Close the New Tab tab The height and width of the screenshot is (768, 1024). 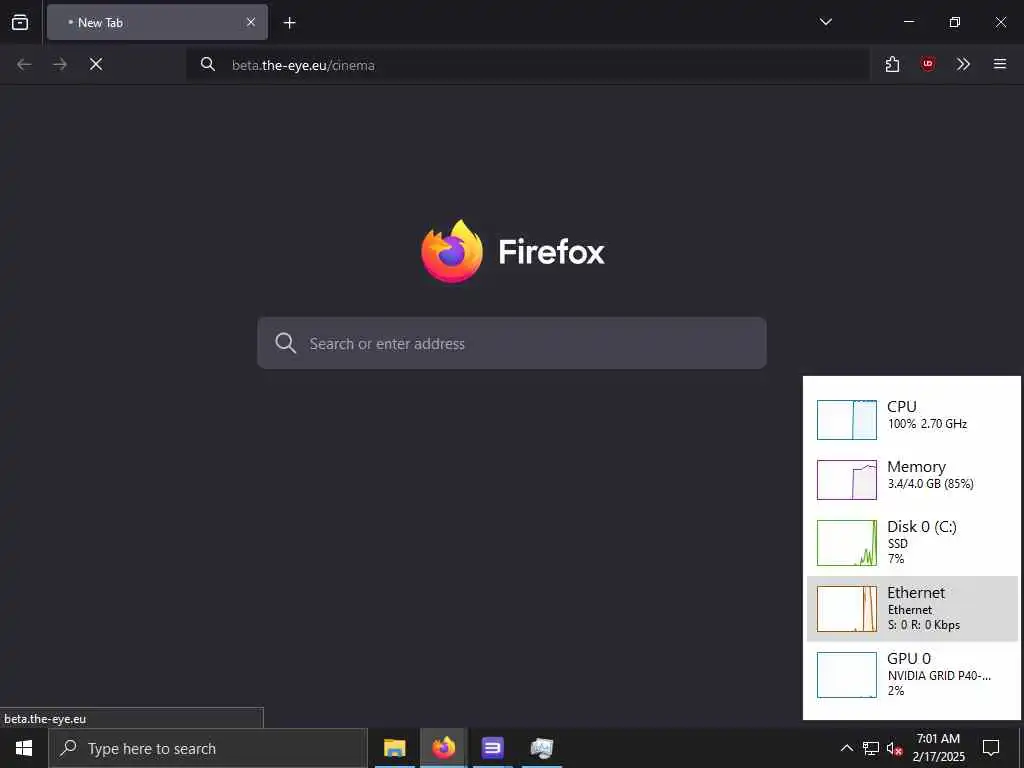251,22
